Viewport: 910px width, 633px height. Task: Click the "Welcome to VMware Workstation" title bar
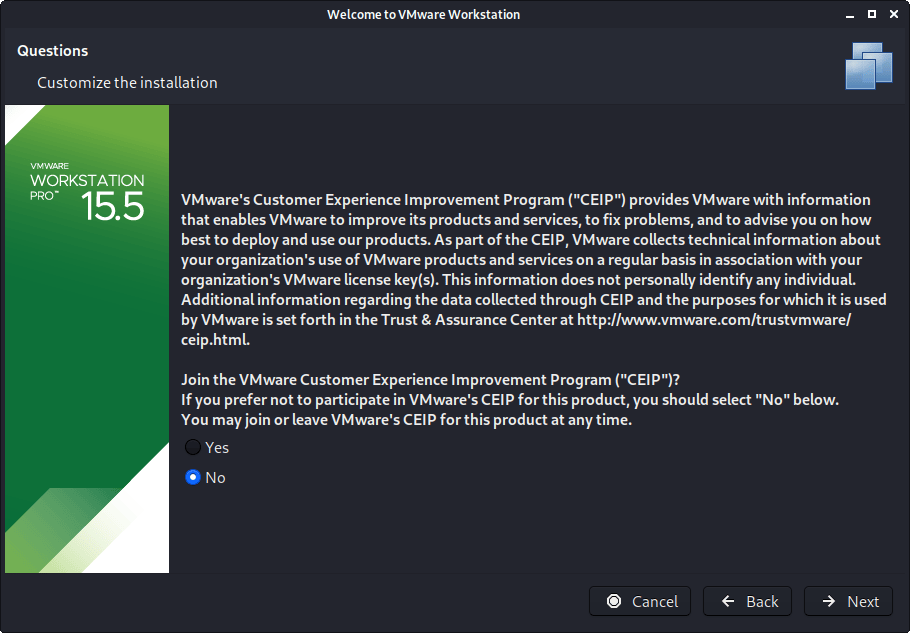pyautogui.click(x=423, y=15)
